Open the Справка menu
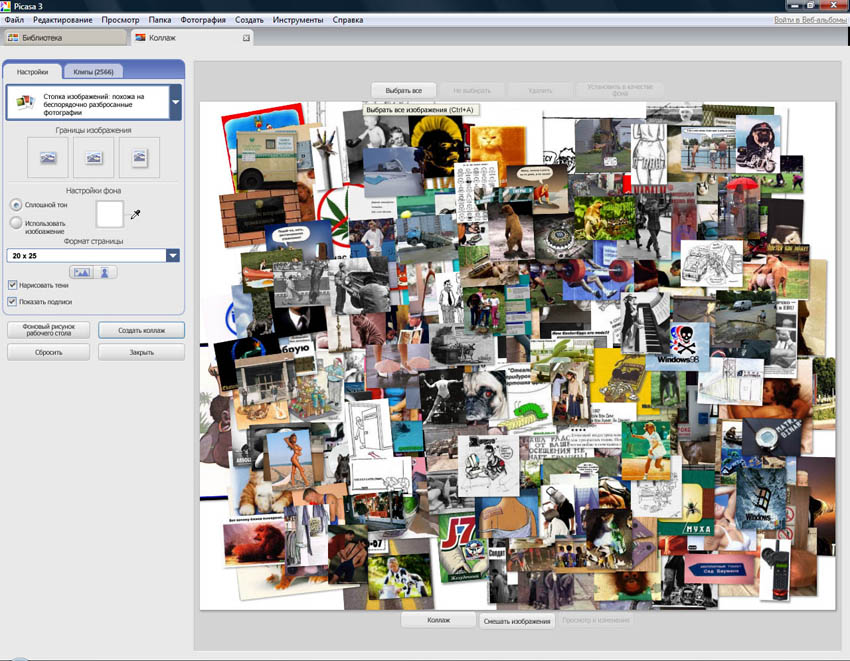This screenshot has width=850, height=661. pyautogui.click(x=347, y=20)
